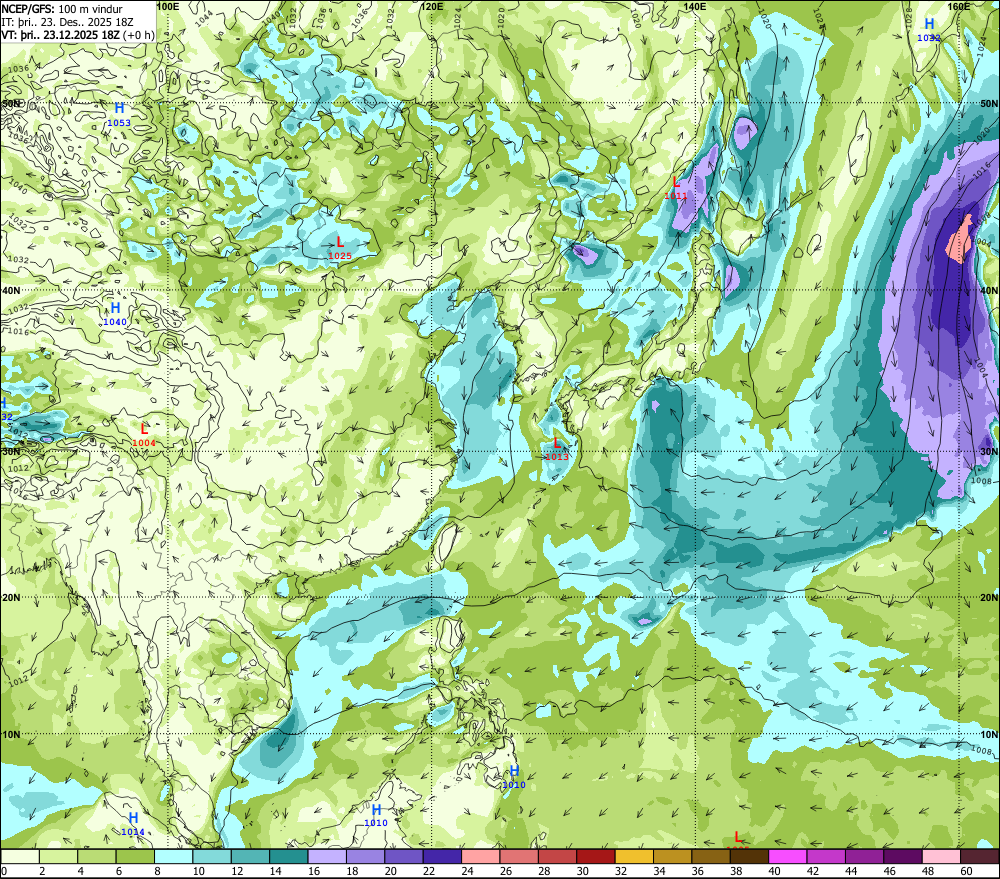Click the bright magenta 40–42 legend swatch
The height and width of the screenshot is (879, 1000).
click(788, 857)
